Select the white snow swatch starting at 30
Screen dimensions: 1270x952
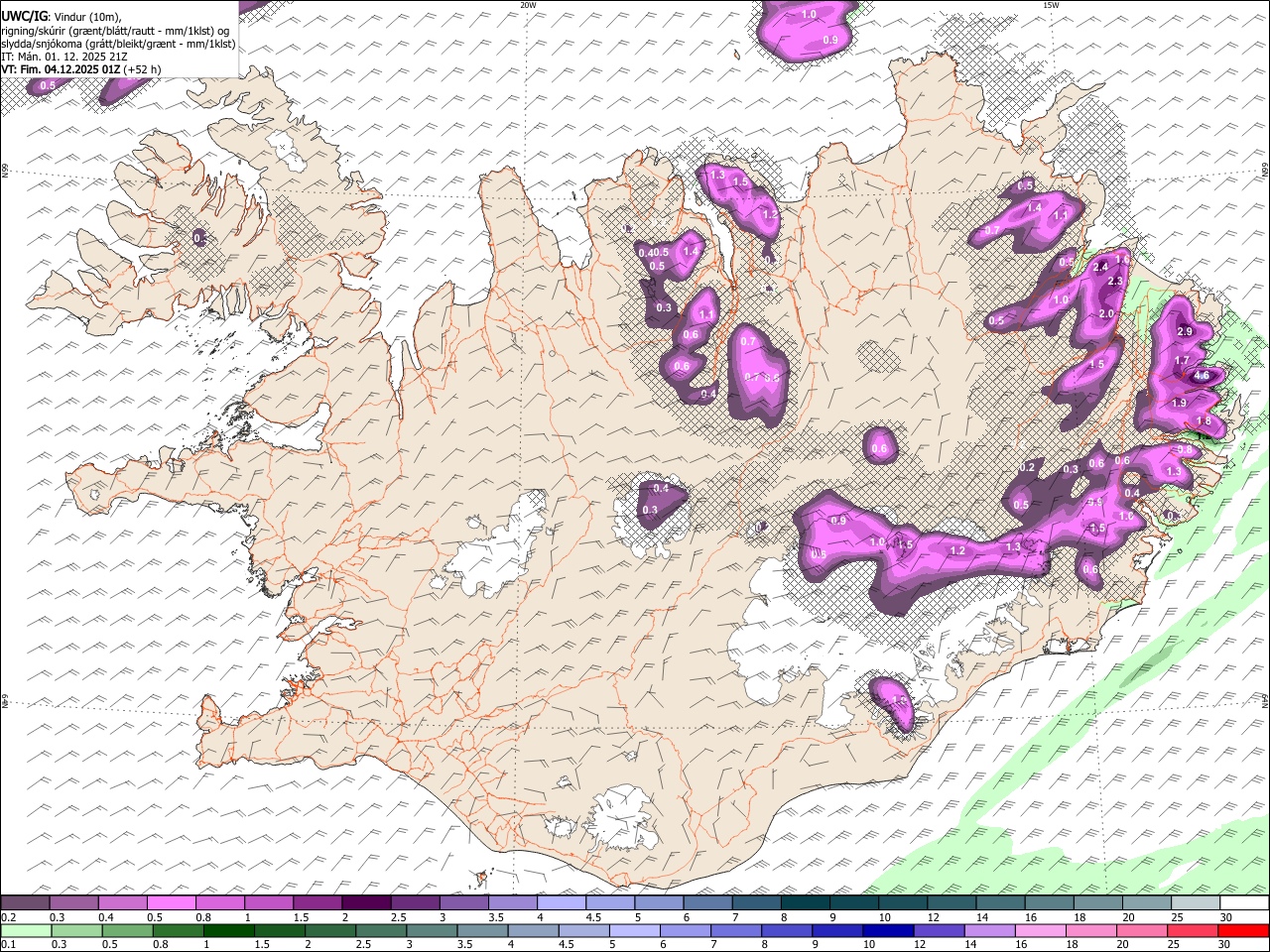[1244, 902]
